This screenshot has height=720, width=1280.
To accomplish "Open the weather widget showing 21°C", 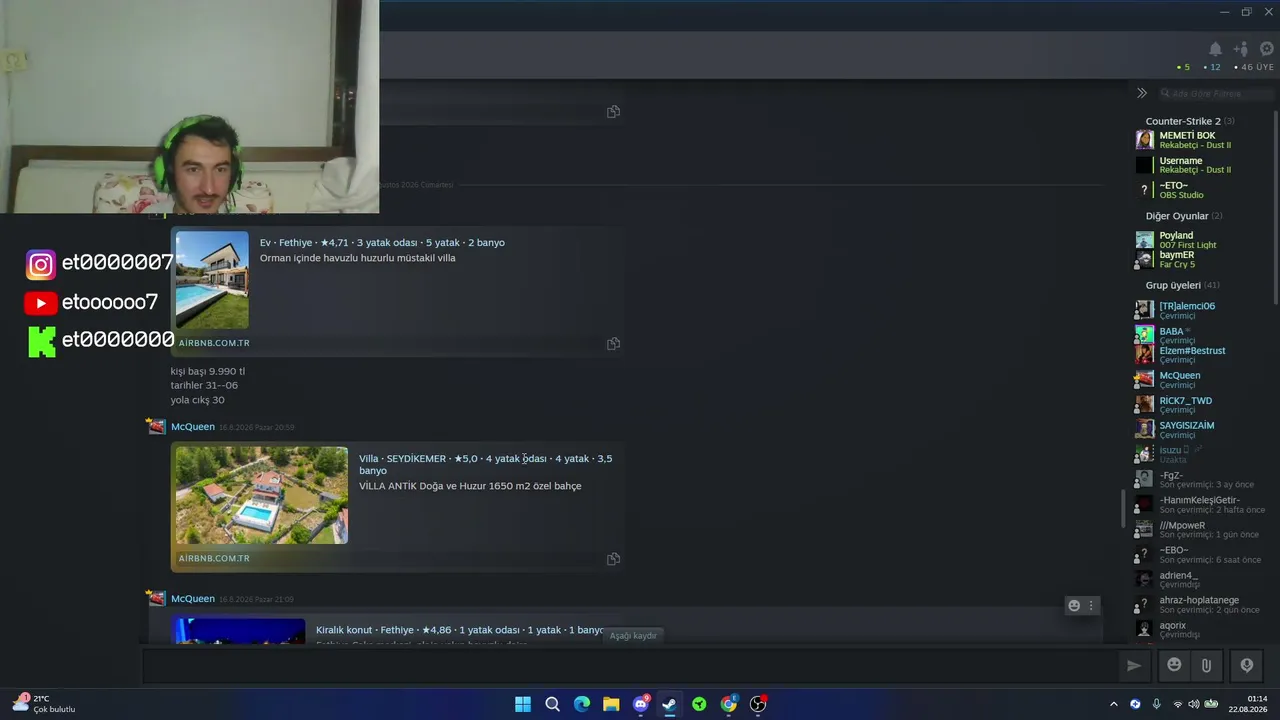I will pyautogui.click(x=44, y=704).
